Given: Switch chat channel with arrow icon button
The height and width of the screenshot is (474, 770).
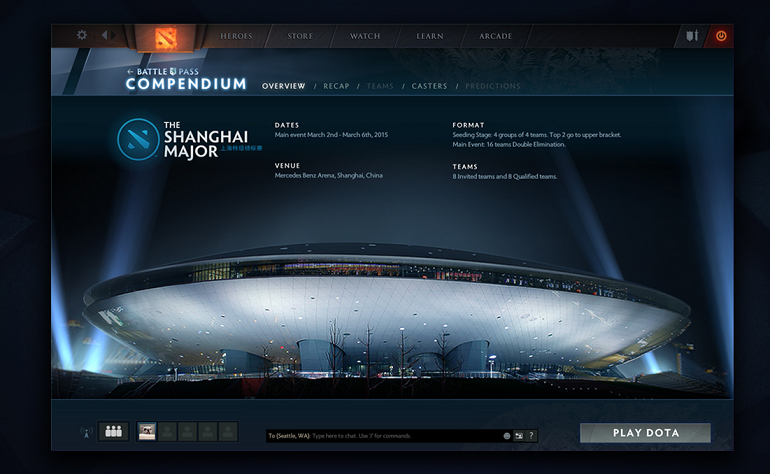Looking at the screenshot, I should click(519, 436).
